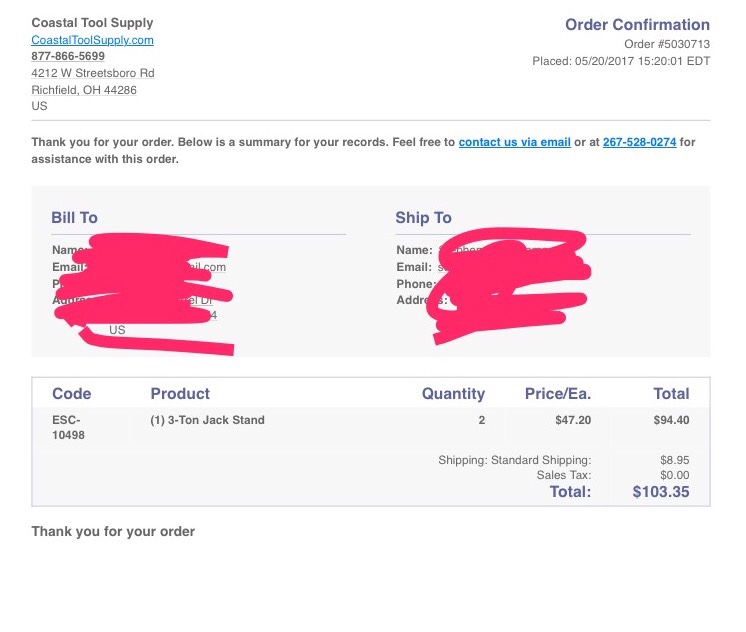Click the Quantity column header
Screen dimensions: 746x632
click(453, 394)
